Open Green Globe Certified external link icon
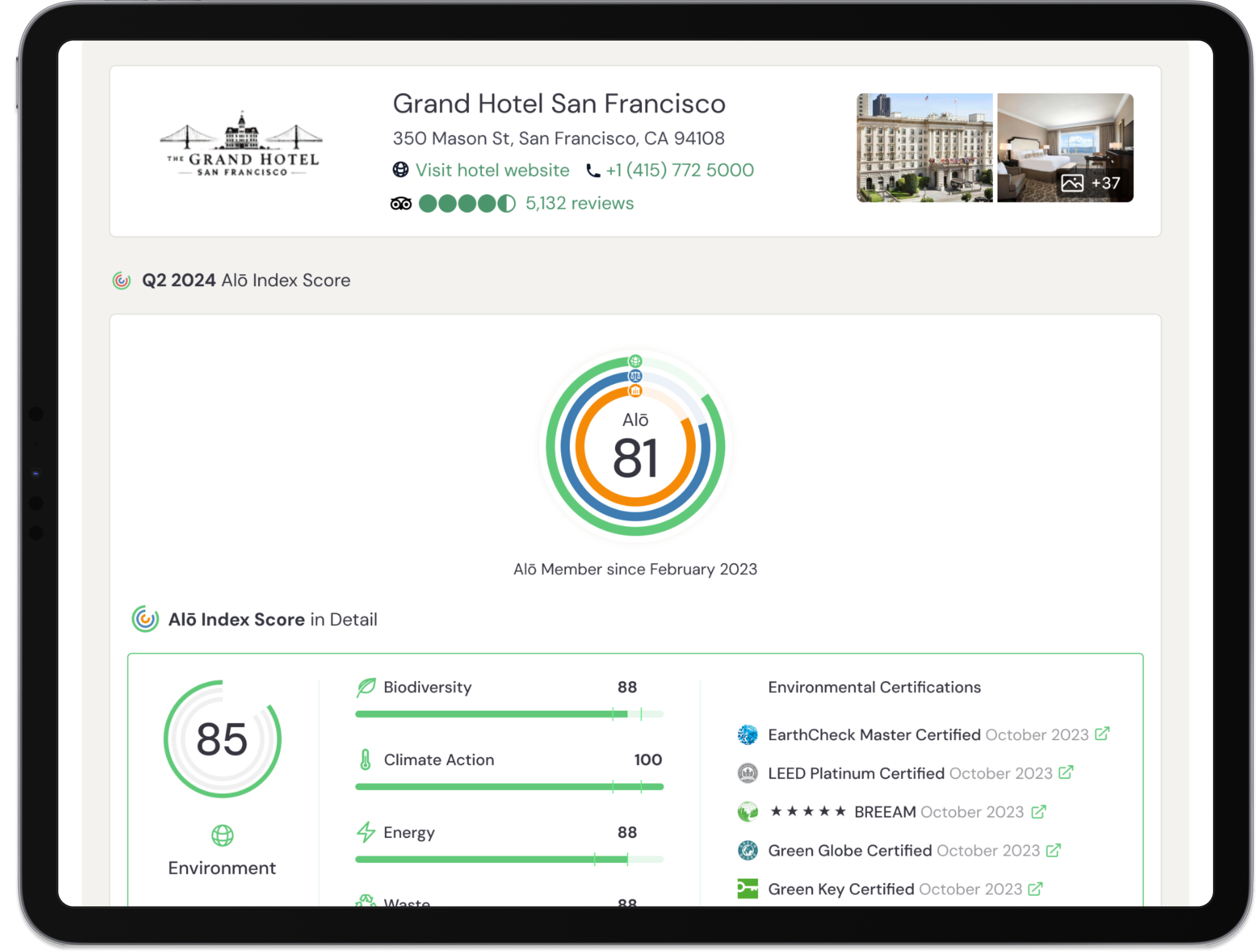Image resolution: width=1257 pixels, height=952 pixels. [1053, 851]
